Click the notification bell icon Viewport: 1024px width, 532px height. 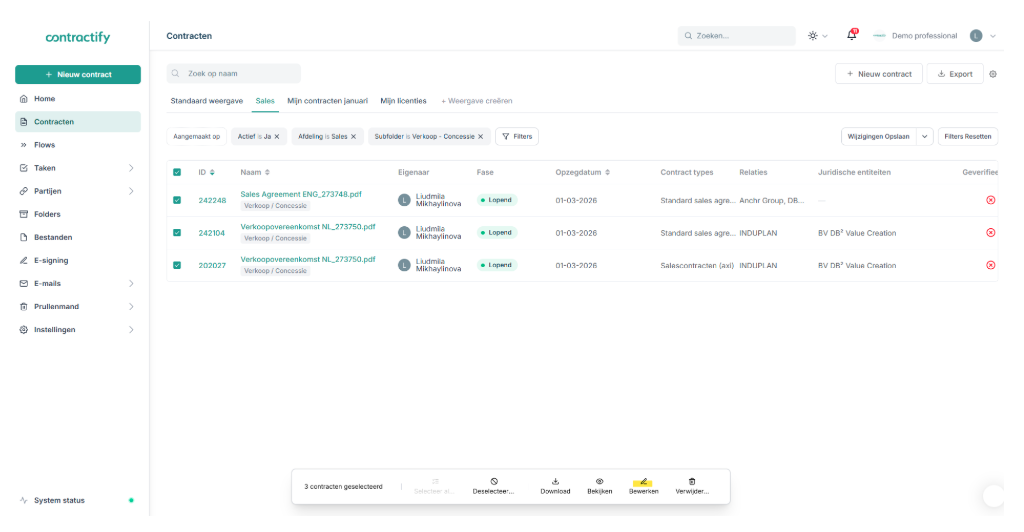click(851, 35)
